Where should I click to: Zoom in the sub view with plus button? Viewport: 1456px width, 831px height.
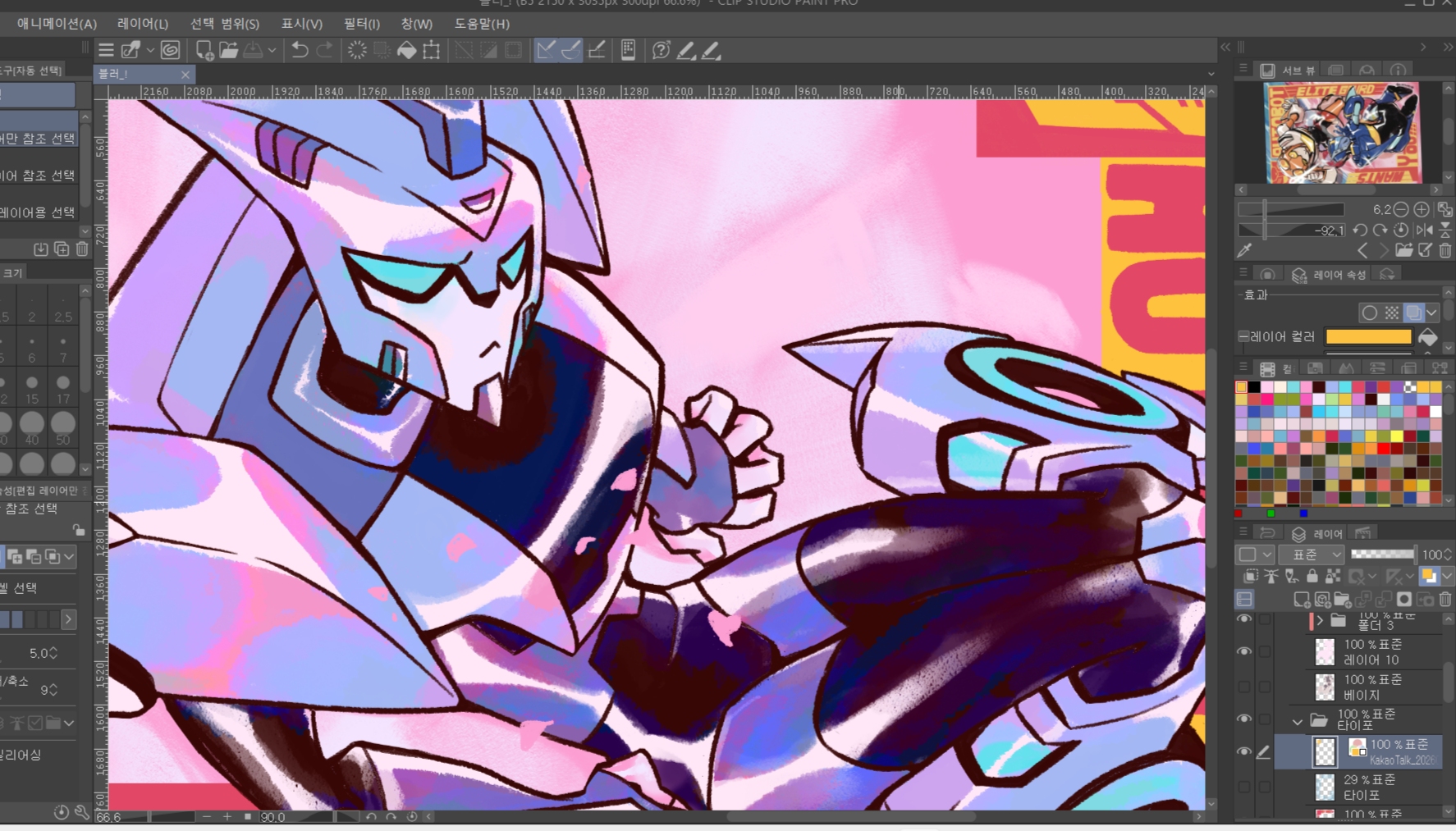(1422, 210)
